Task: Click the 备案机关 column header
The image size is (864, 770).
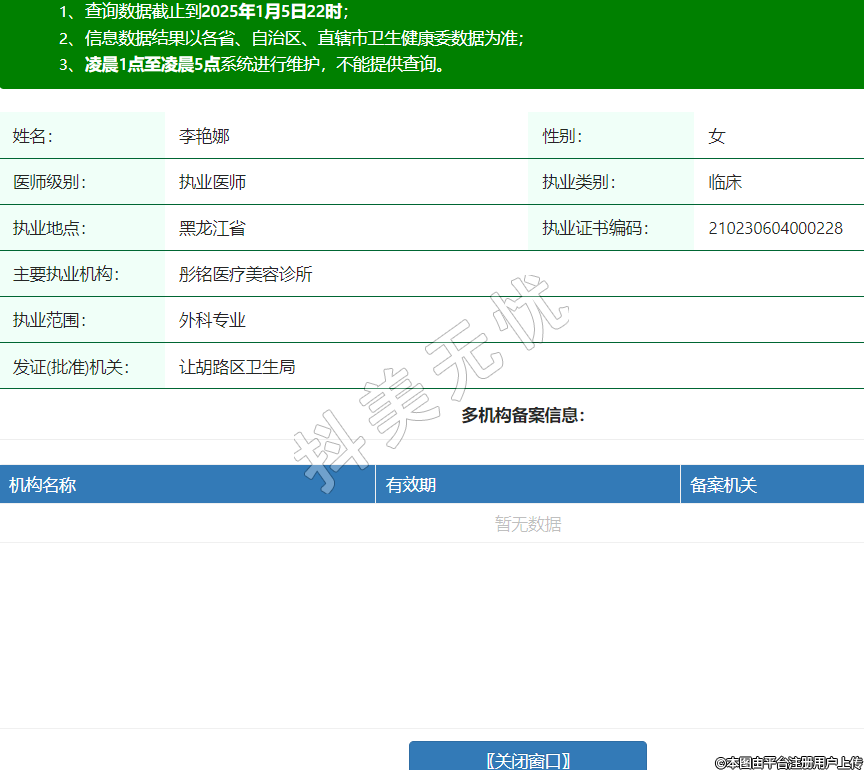Action: [x=723, y=485]
